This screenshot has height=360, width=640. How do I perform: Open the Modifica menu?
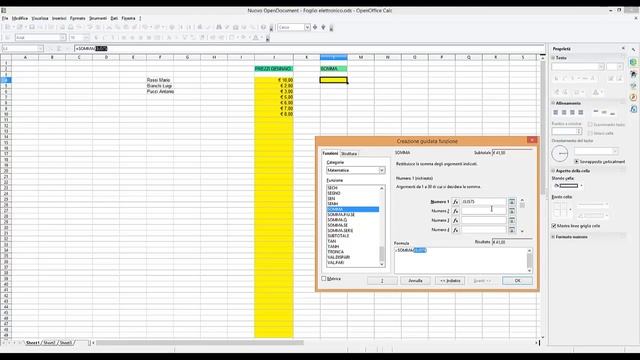[20, 18]
